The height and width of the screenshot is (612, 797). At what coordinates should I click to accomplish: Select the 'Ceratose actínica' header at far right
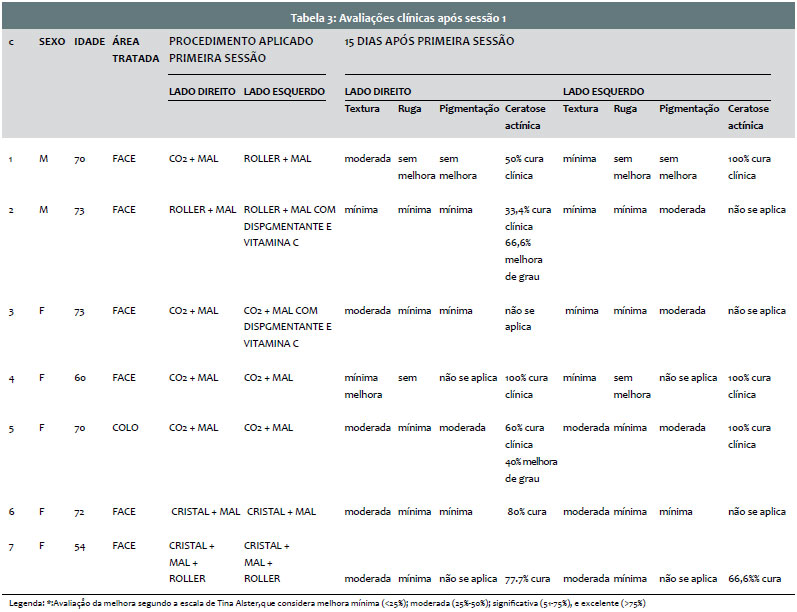pyautogui.click(x=749, y=117)
